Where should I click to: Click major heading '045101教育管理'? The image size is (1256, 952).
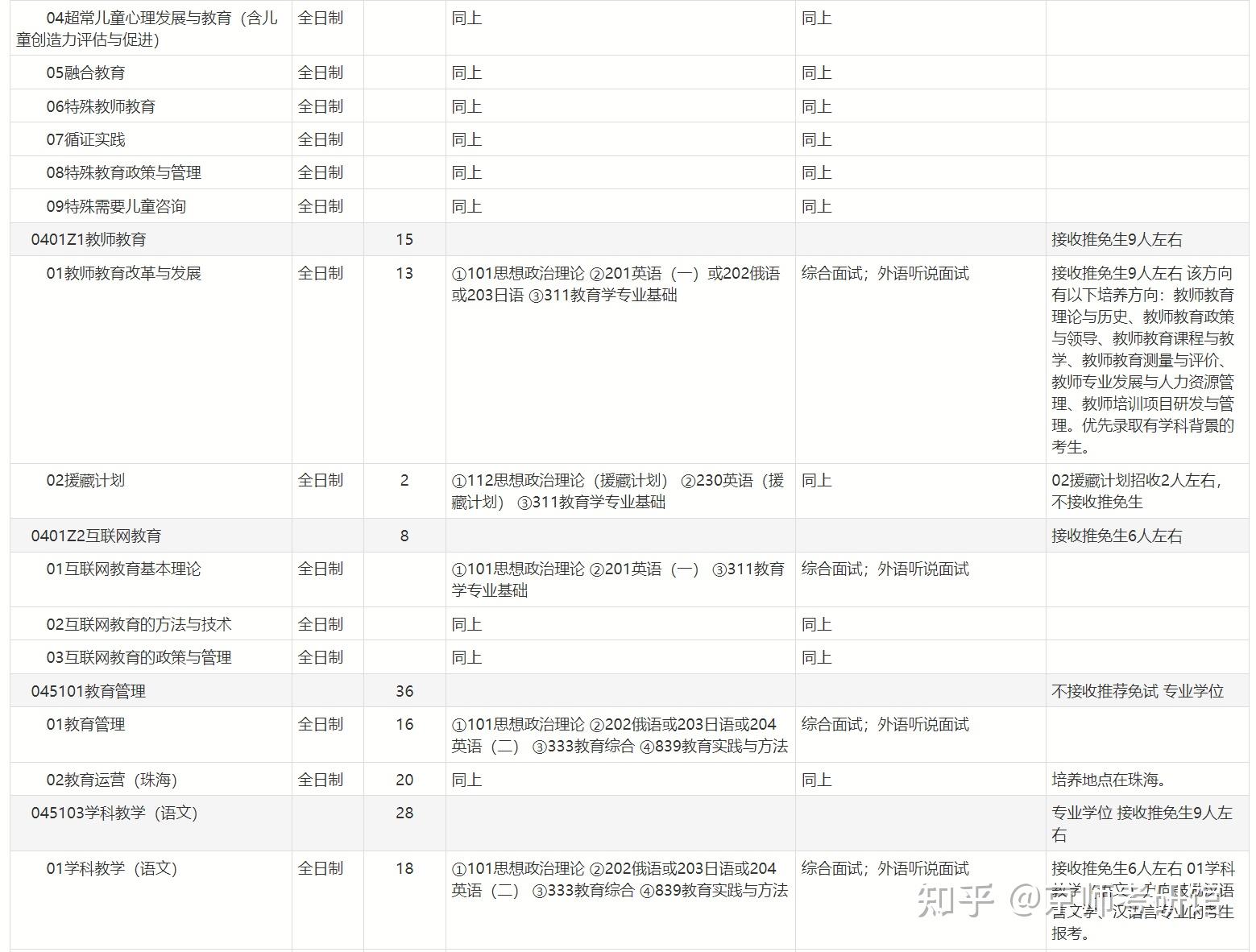[x=89, y=691]
